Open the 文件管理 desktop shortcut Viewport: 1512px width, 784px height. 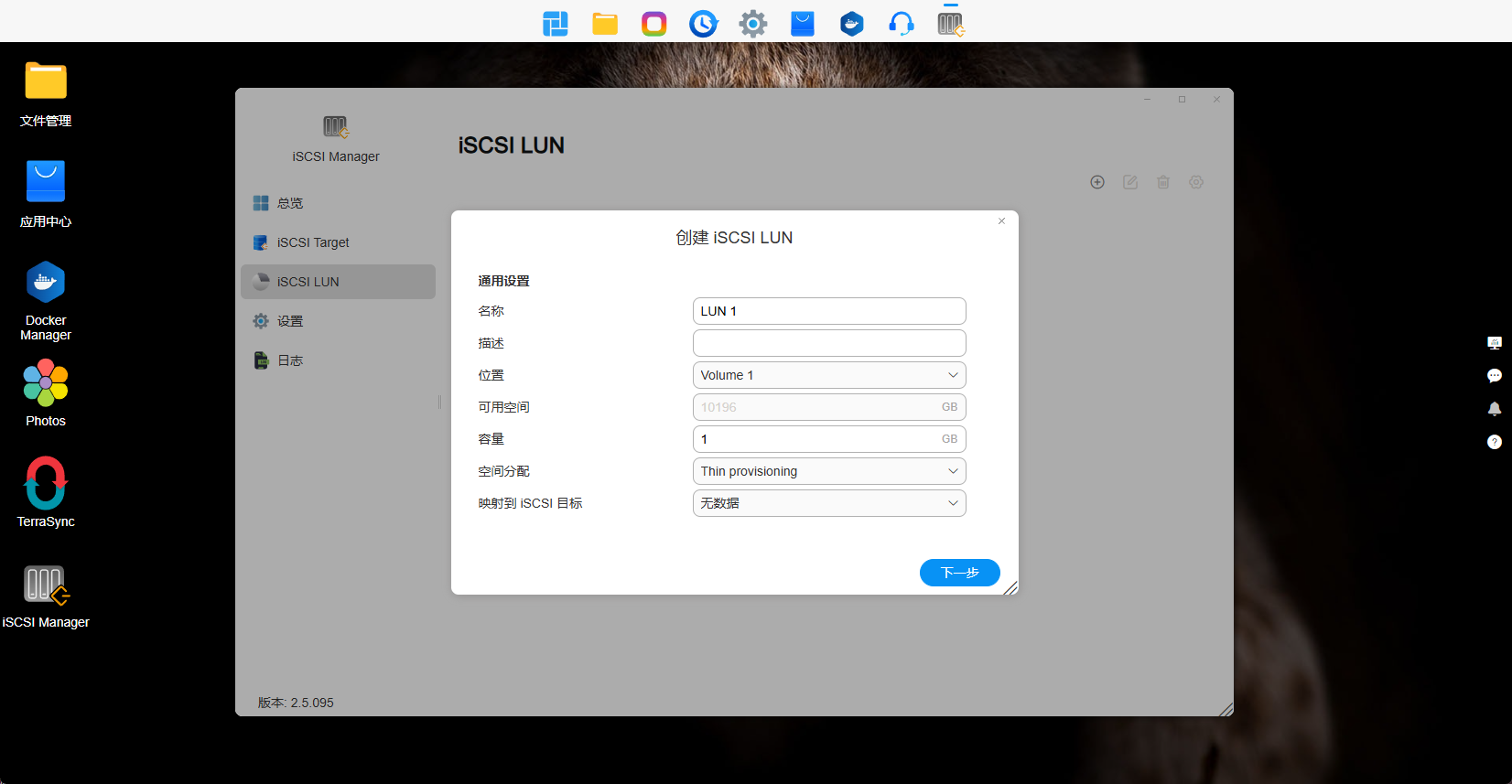(x=46, y=94)
